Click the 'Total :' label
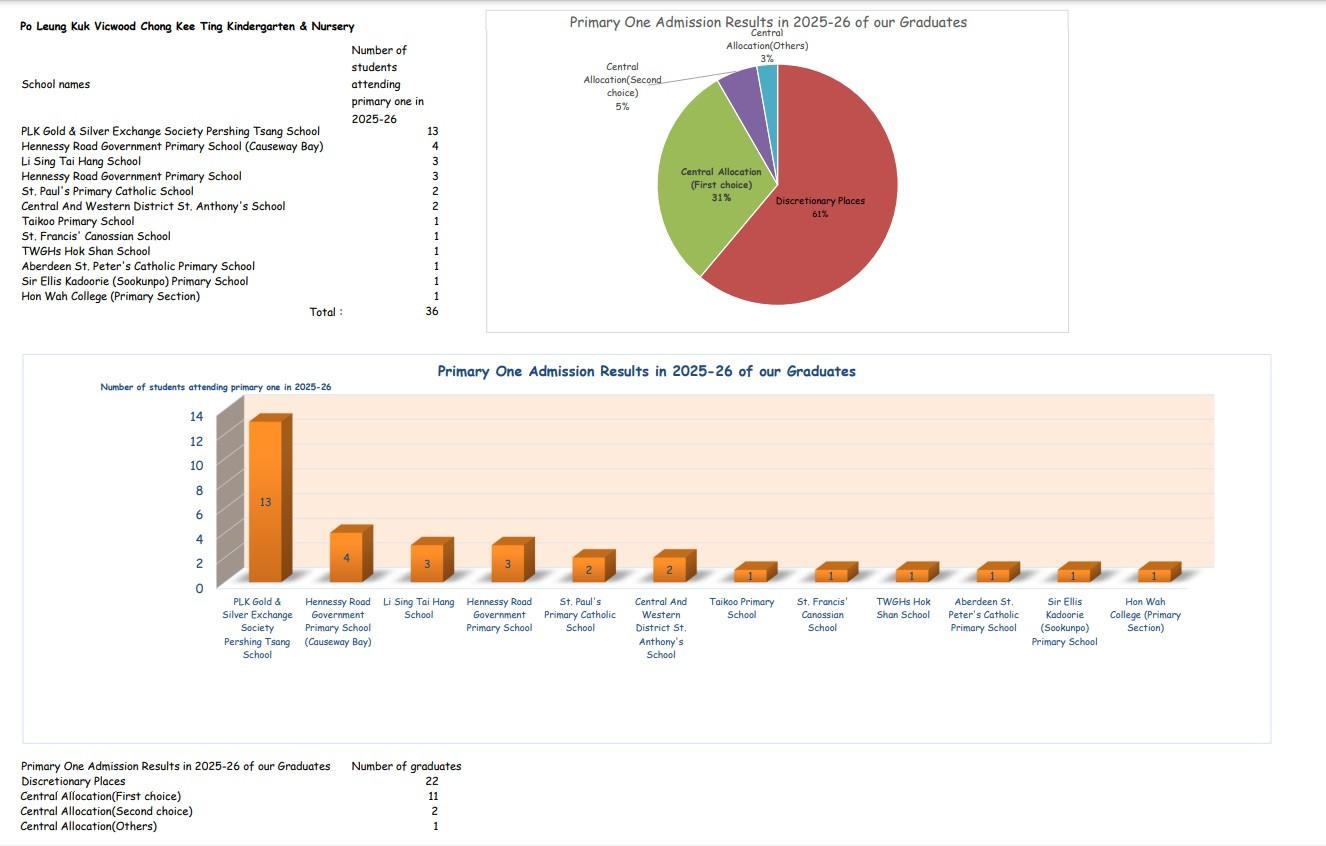Viewport: 1326px width, 846px height. [326, 312]
